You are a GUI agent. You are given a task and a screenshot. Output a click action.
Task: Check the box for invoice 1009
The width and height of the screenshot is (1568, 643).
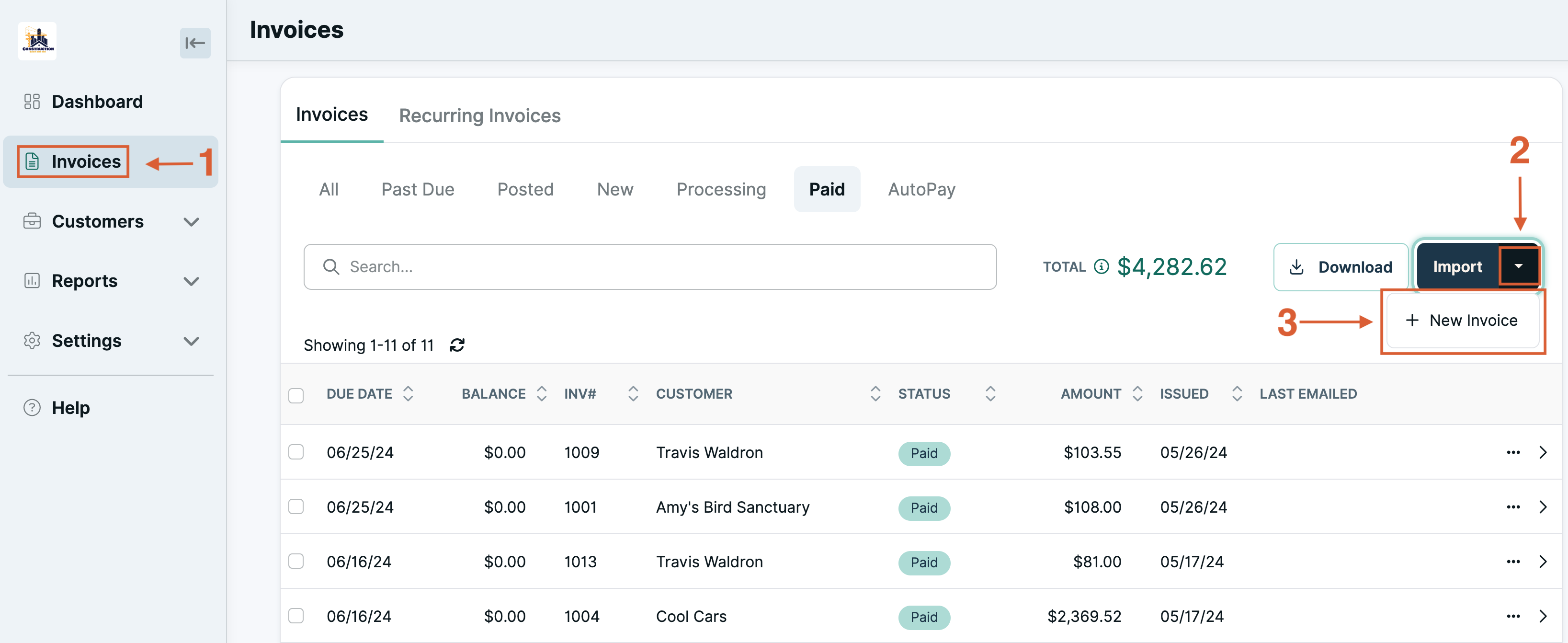(x=296, y=452)
